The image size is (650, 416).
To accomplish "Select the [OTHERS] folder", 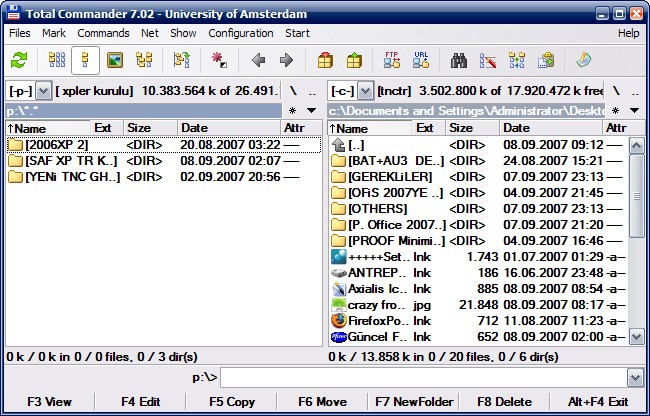I will click(x=479, y=209).
